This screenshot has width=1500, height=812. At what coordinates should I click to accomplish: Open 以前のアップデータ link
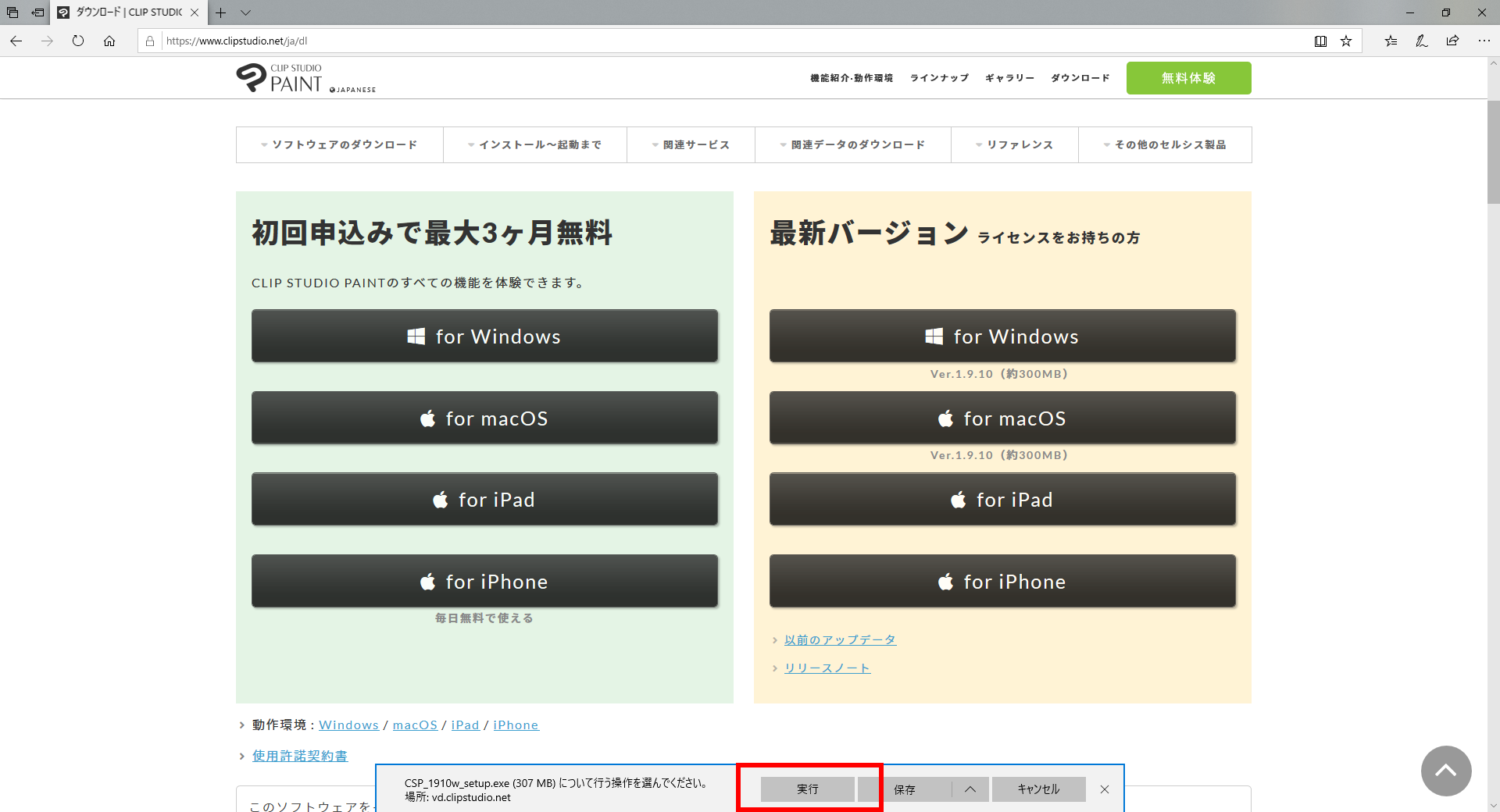click(x=840, y=639)
